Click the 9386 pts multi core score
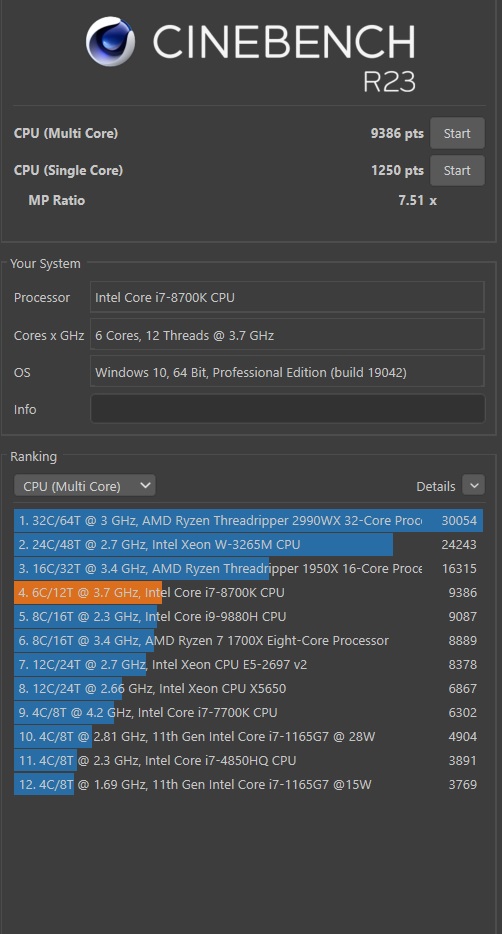Screen dimensions: 502x934 [x=397, y=133]
